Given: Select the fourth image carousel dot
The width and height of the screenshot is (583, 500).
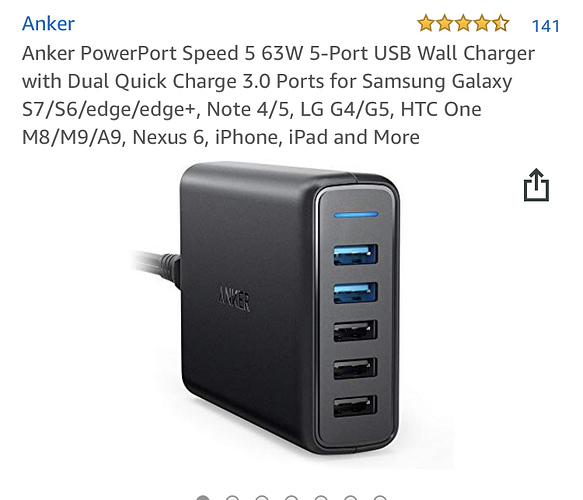Looking at the screenshot, I should pos(292,498).
